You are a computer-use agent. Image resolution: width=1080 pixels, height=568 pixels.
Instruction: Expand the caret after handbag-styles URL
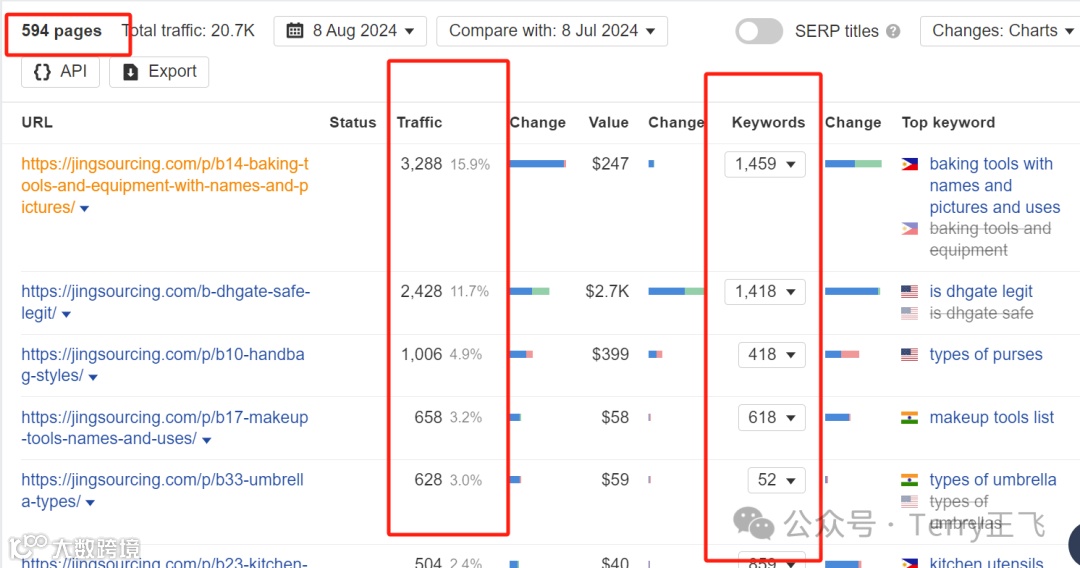click(x=93, y=377)
